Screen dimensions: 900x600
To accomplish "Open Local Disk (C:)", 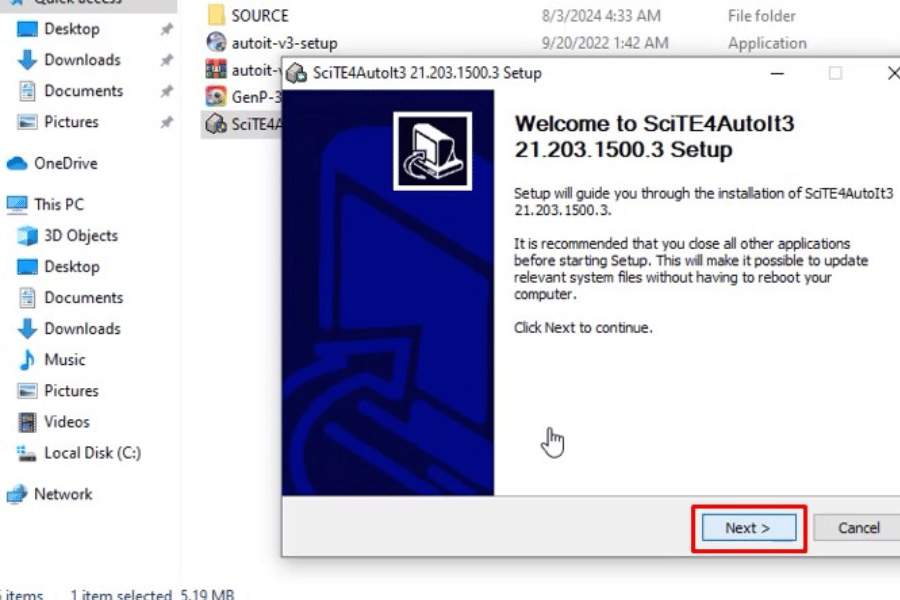I will pyautogui.click(x=92, y=452).
